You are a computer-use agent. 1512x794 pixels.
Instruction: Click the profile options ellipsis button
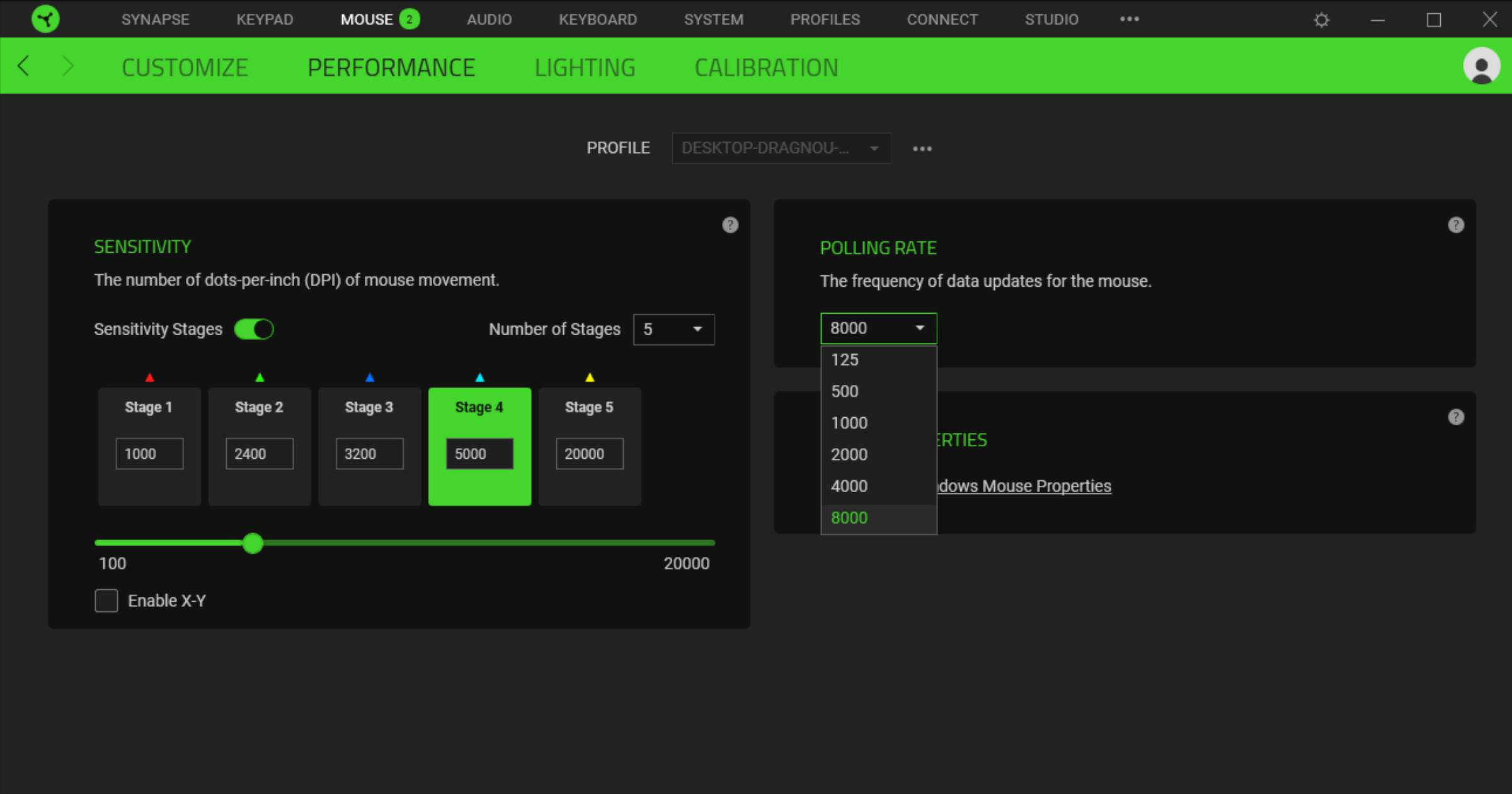tap(922, 148)
